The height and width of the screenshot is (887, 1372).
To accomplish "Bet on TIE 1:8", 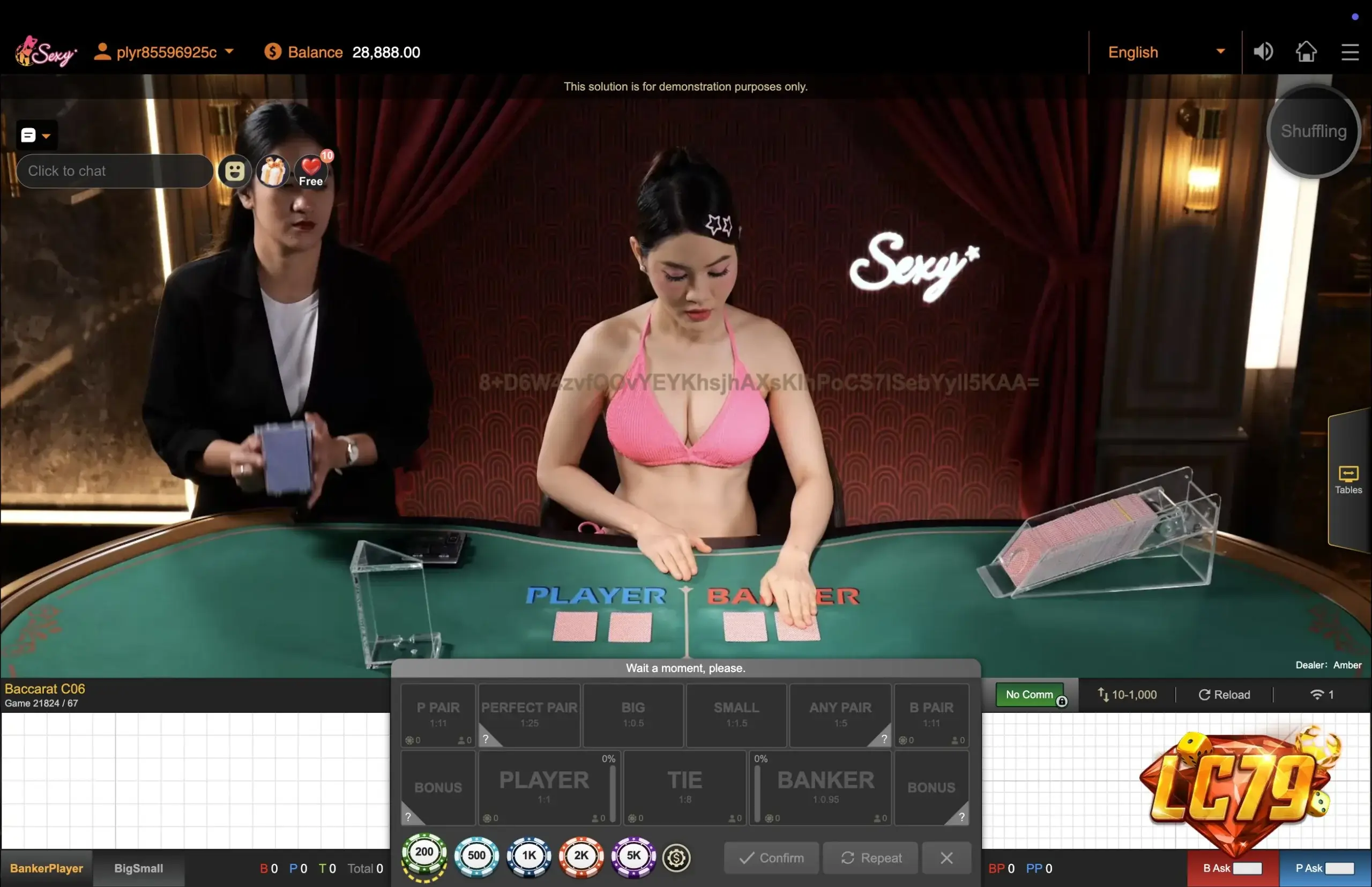I will pyautogui.click(x=685, y=787).
